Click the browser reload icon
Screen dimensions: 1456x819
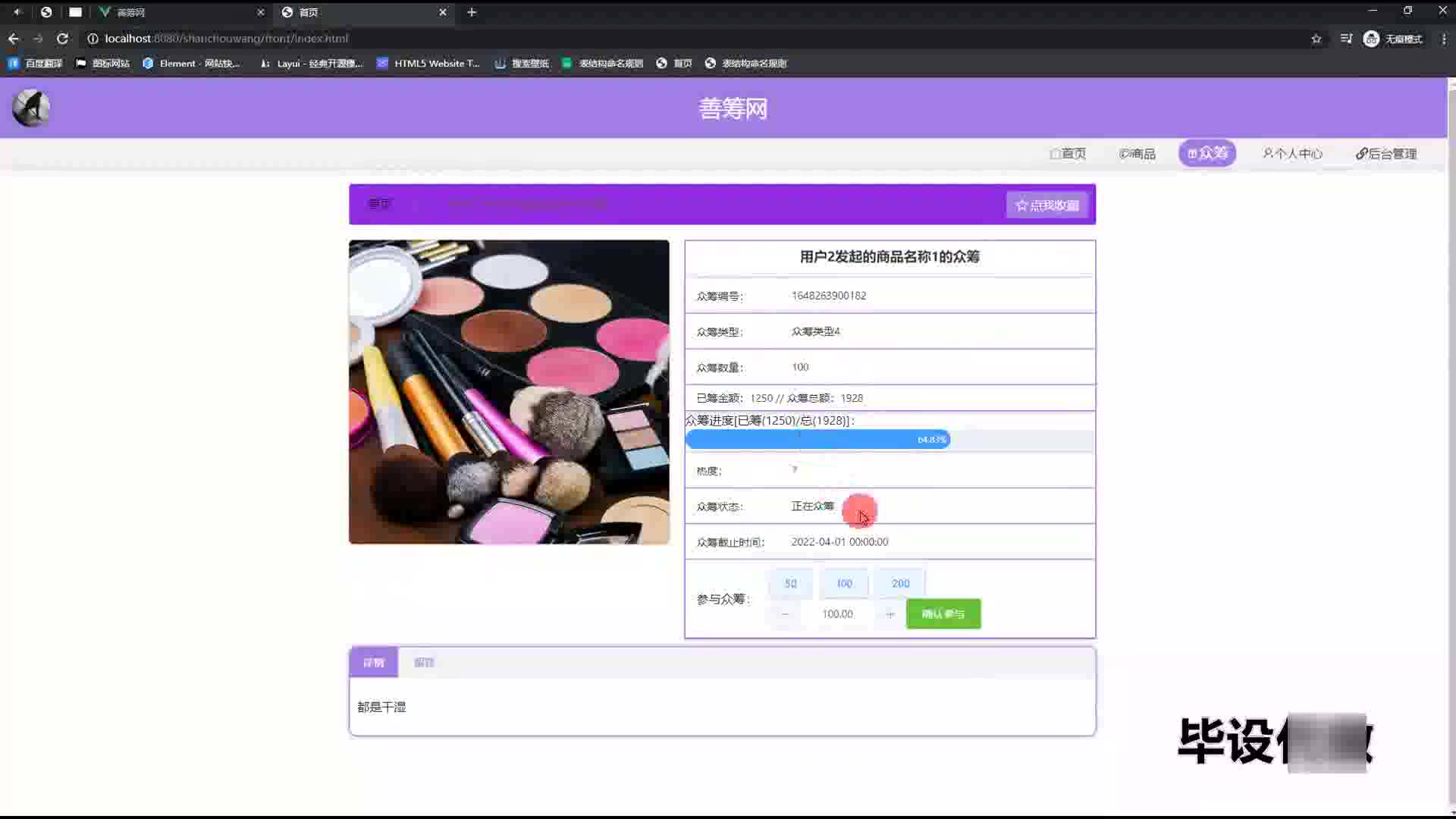pos(62,39)
